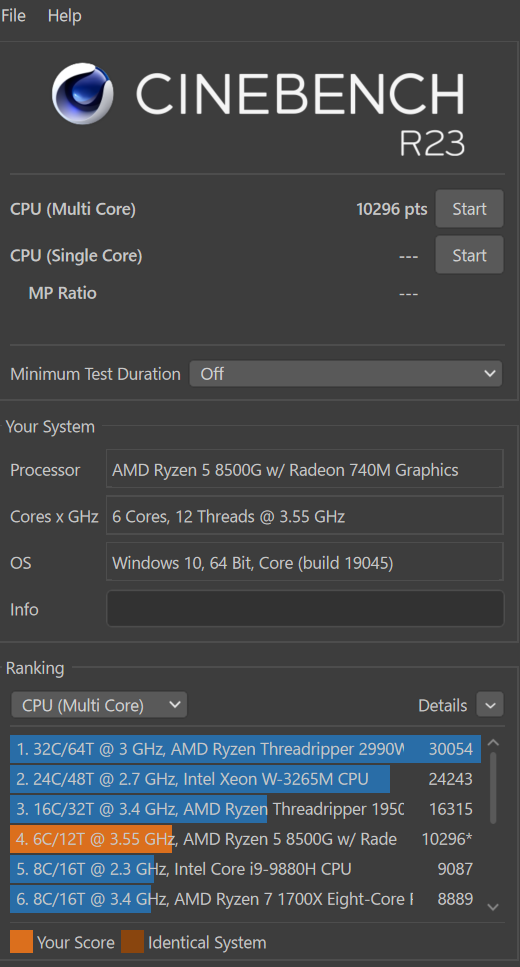Viewport: 520px width, 967px height.
Task: Click the brown Identical System legend swatch
Action: point(133,942)
